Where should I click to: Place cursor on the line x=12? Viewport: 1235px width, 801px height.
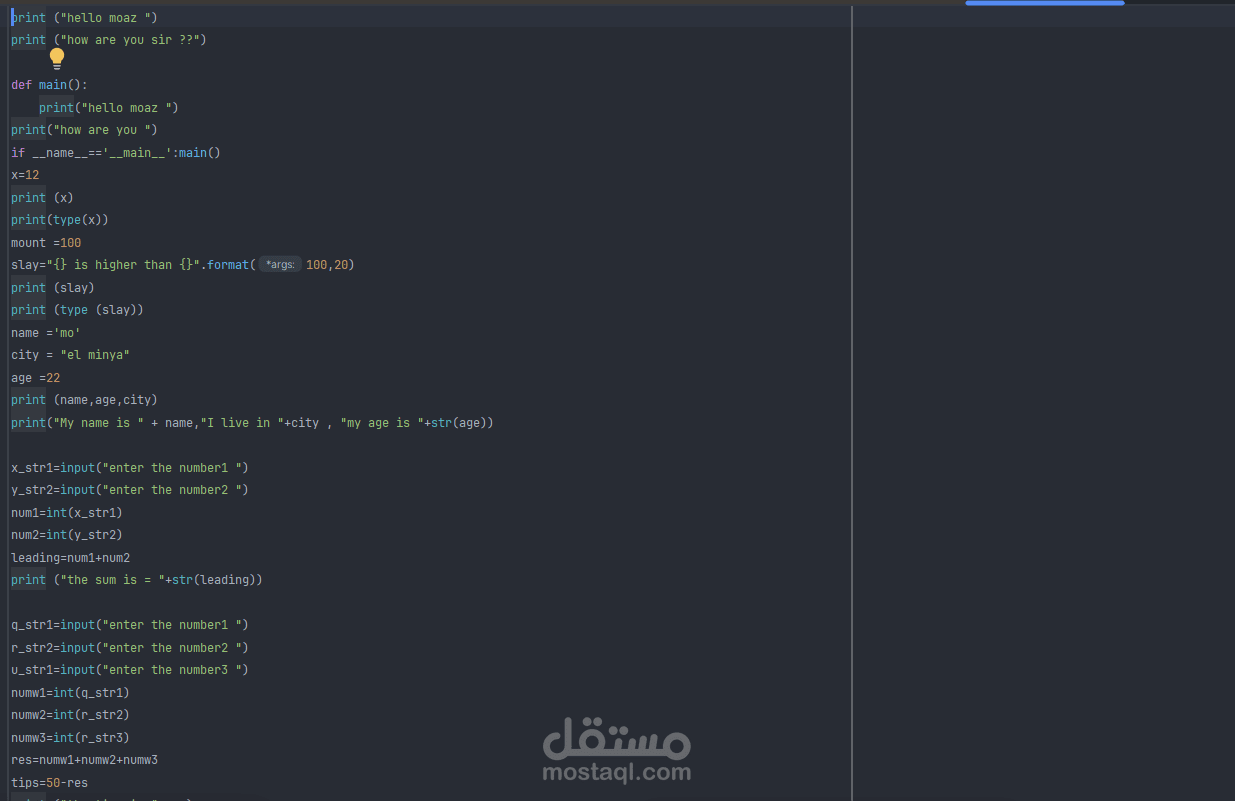point(25,175)
